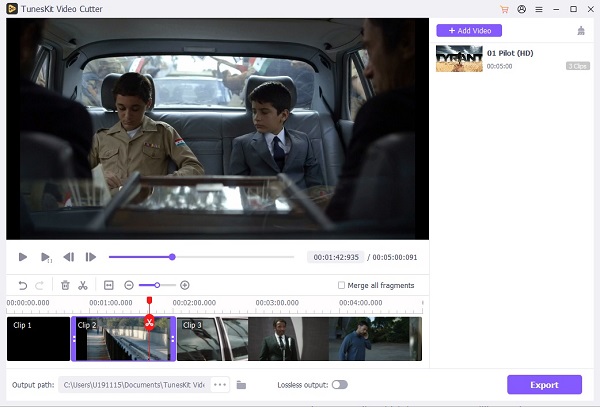The image size is (600, 407).
Task: Zoom in the timeline with plus icon
Action: click(x=185, y=285)
